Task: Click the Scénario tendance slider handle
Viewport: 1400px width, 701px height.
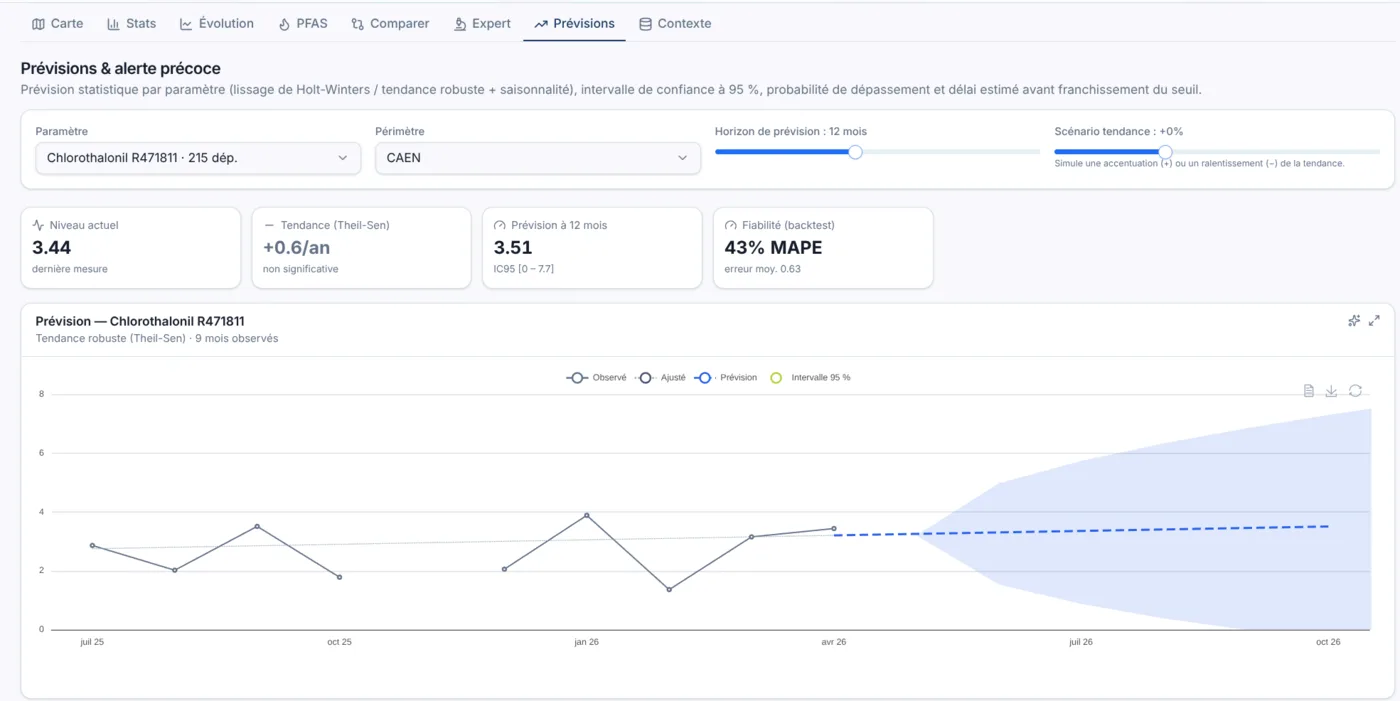Action: pos(1165,152)
